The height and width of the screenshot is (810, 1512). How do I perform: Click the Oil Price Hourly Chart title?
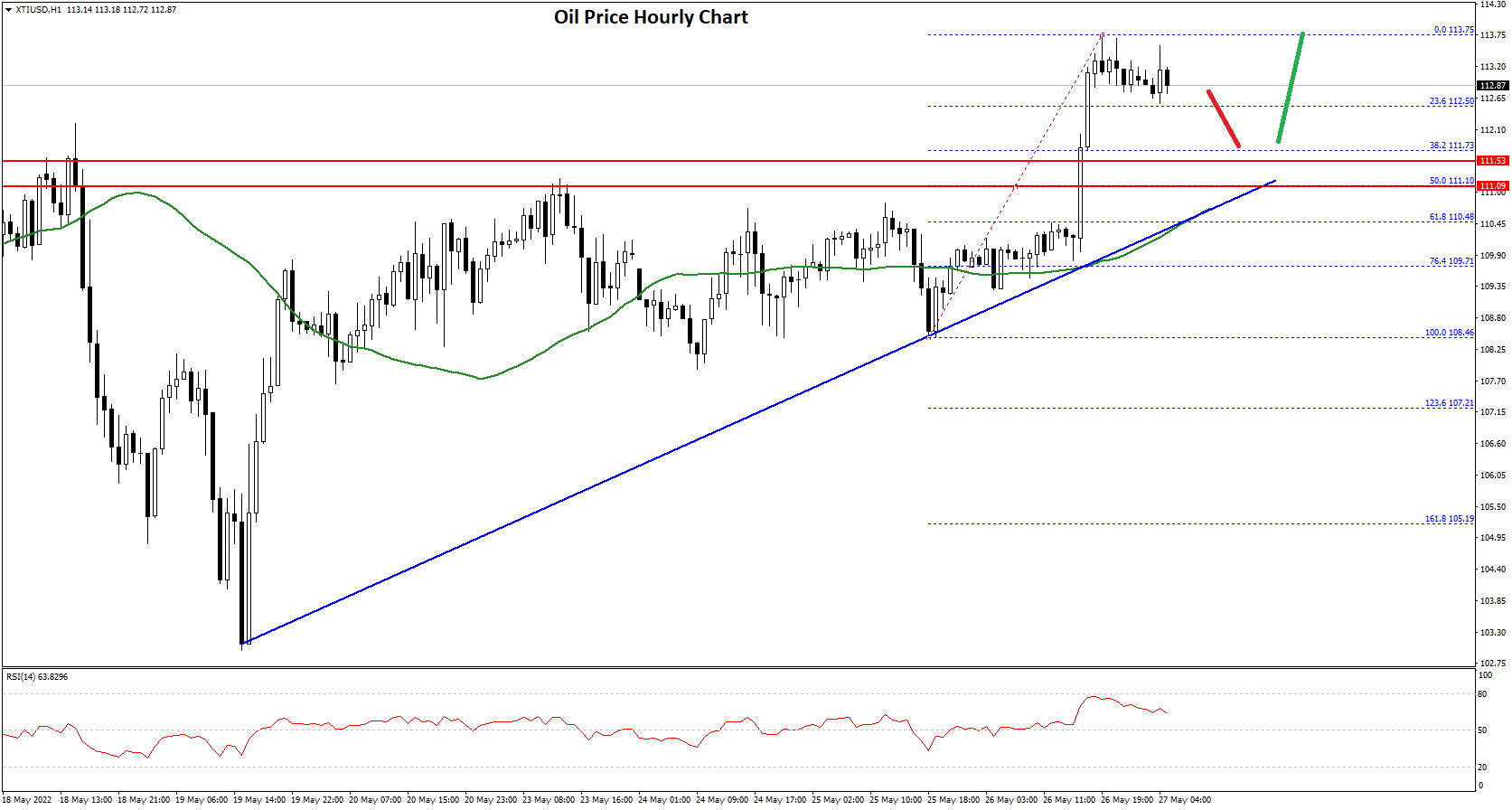click(651, 17)
